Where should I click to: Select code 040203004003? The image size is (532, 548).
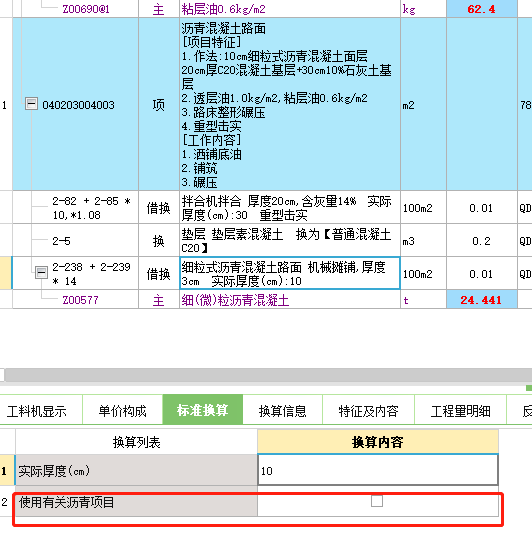(78, 105)
